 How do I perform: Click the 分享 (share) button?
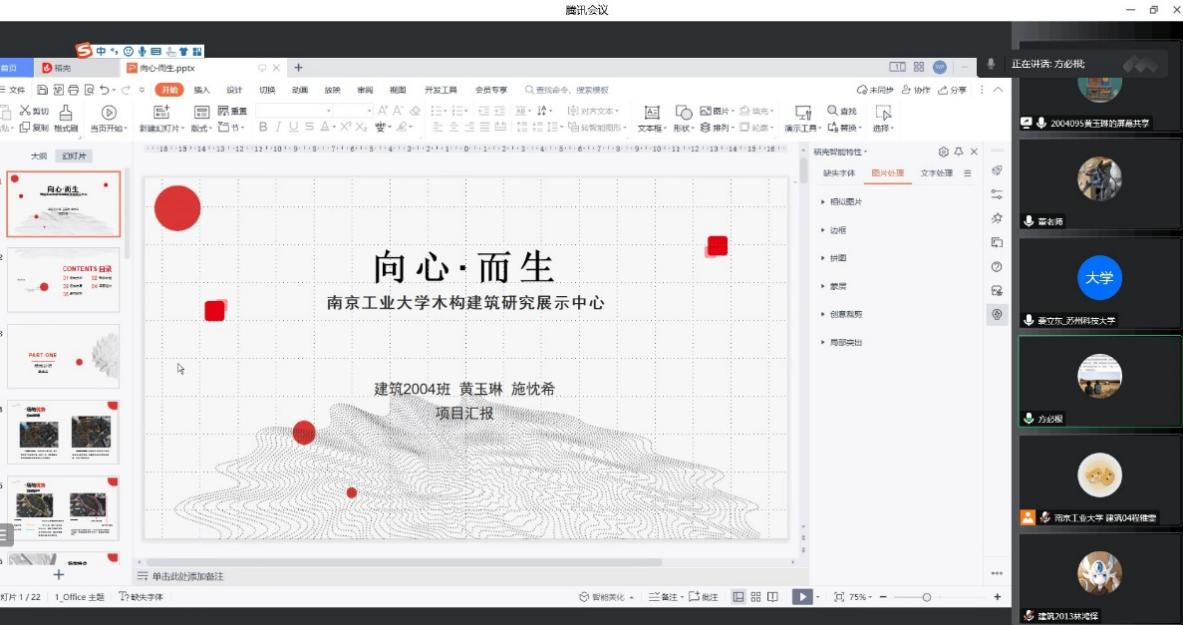point(953,90)
